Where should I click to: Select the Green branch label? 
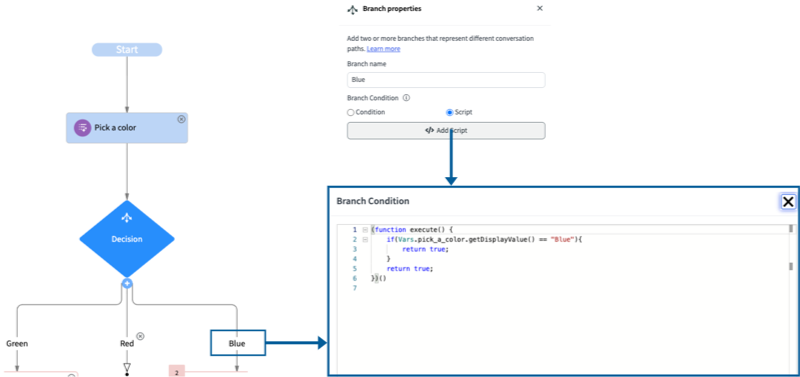[x=17, y=343]
